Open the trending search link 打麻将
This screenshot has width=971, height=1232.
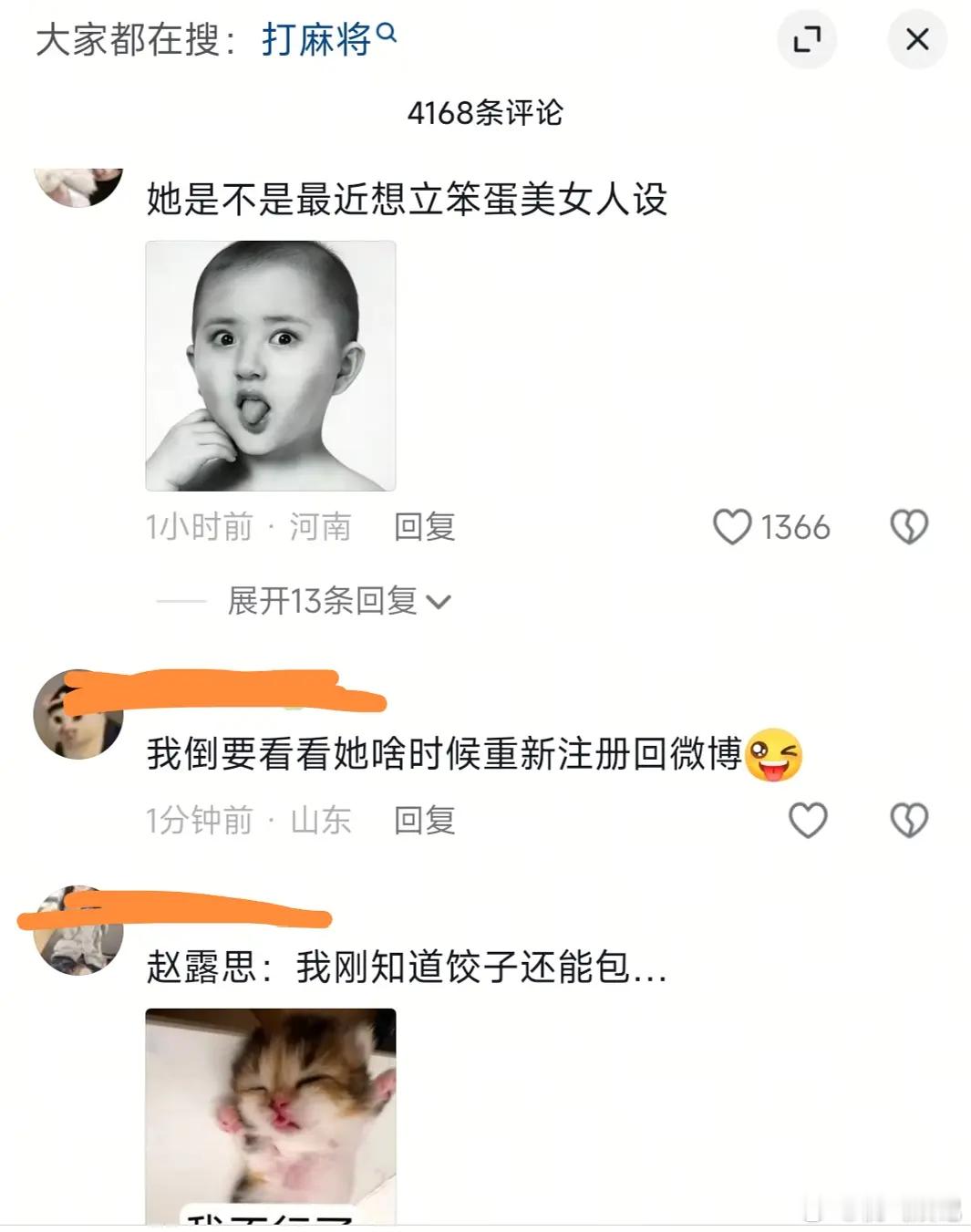tap(317, 40)
